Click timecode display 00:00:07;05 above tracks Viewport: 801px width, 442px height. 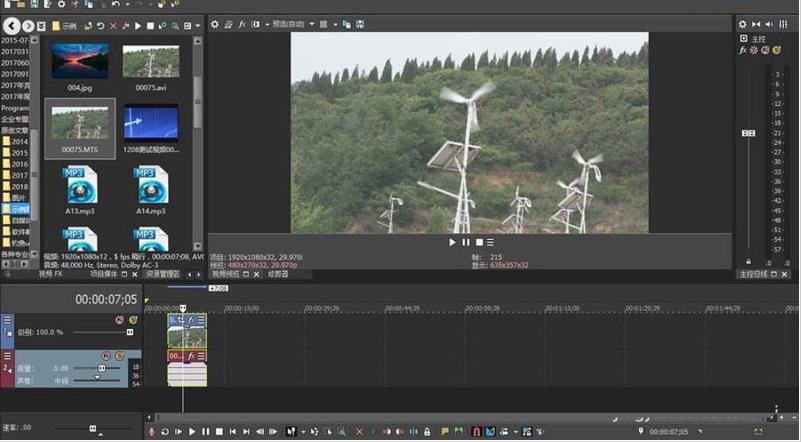[x=106, y=299]
